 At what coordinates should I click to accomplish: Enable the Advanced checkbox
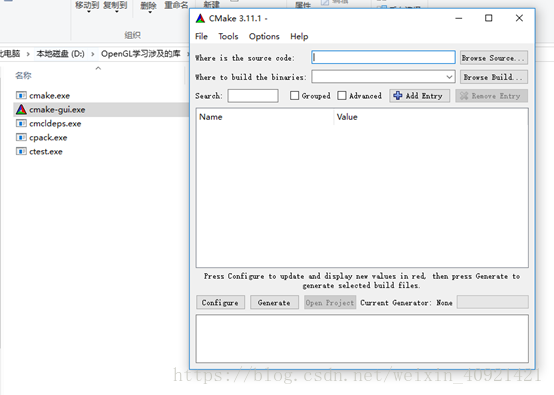click(x=342, y=96)
